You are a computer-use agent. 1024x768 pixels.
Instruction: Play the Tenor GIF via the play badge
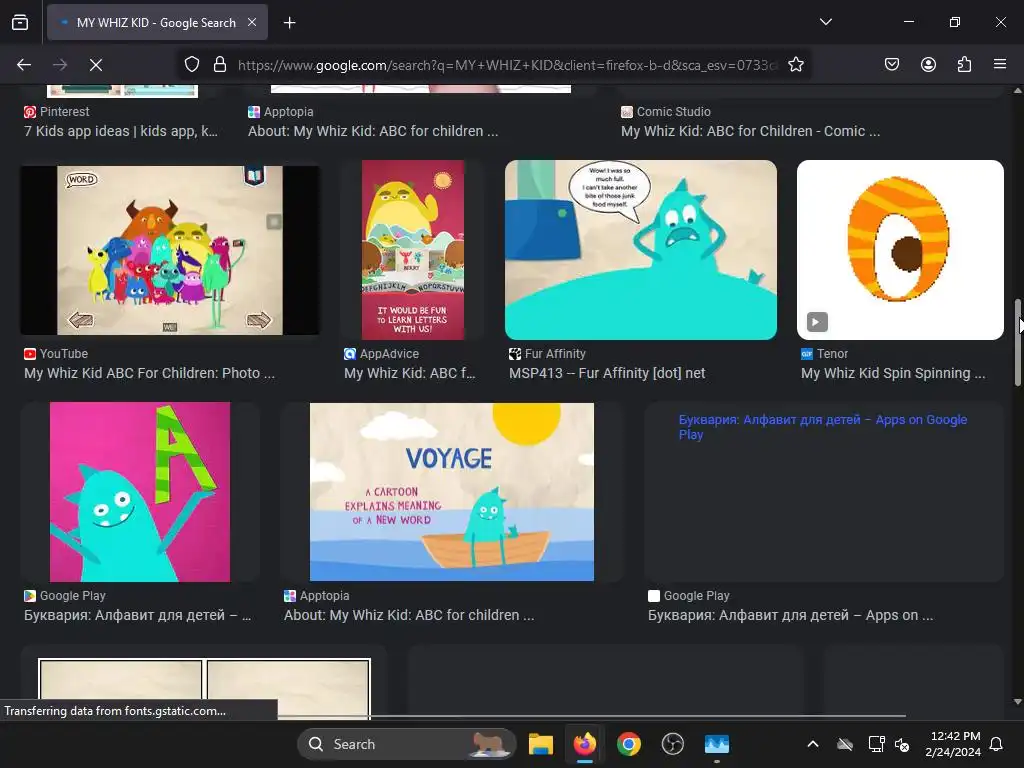(817, 322)
